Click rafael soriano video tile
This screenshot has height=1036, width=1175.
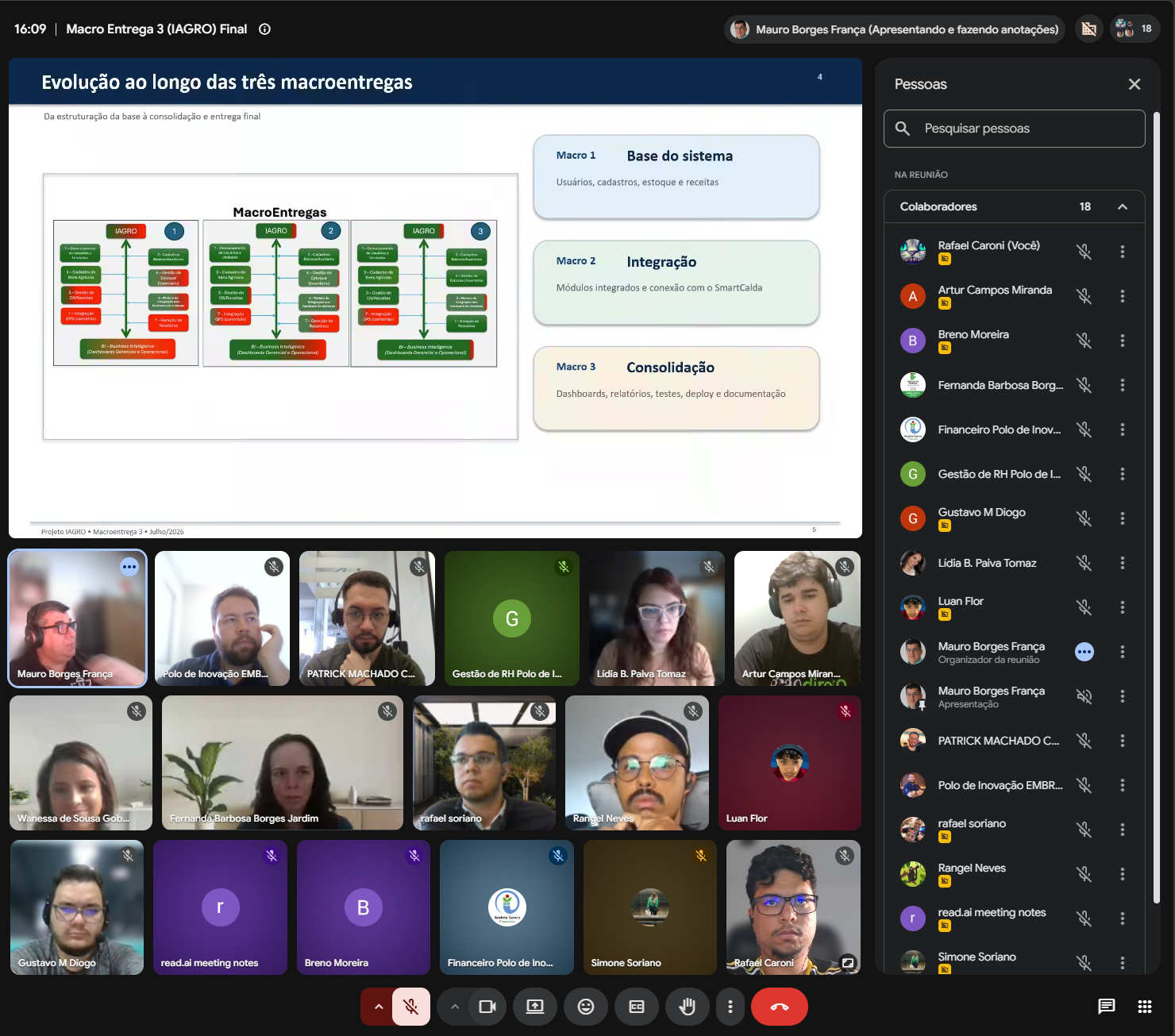(484, 763)
